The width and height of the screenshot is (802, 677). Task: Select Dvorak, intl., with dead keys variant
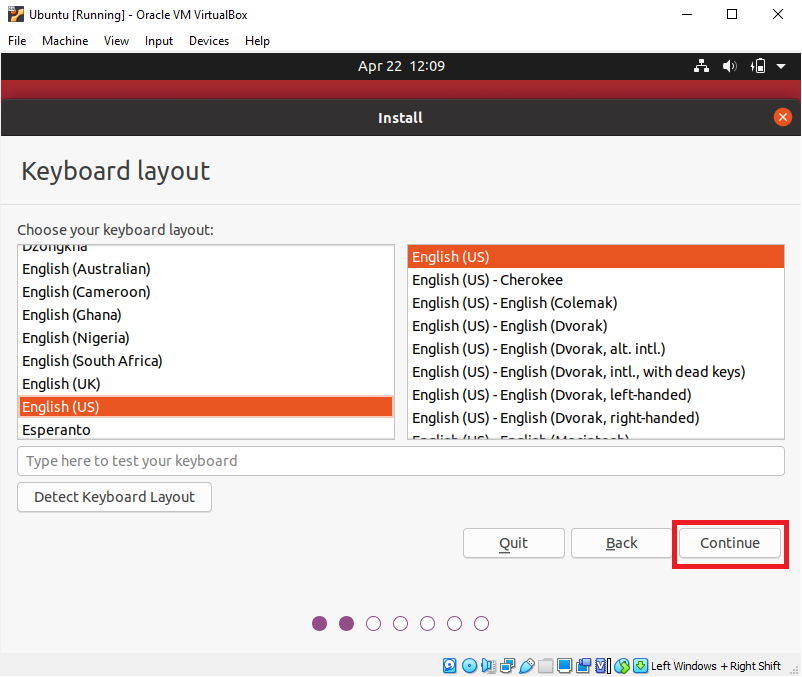click(x=596, y=372)
